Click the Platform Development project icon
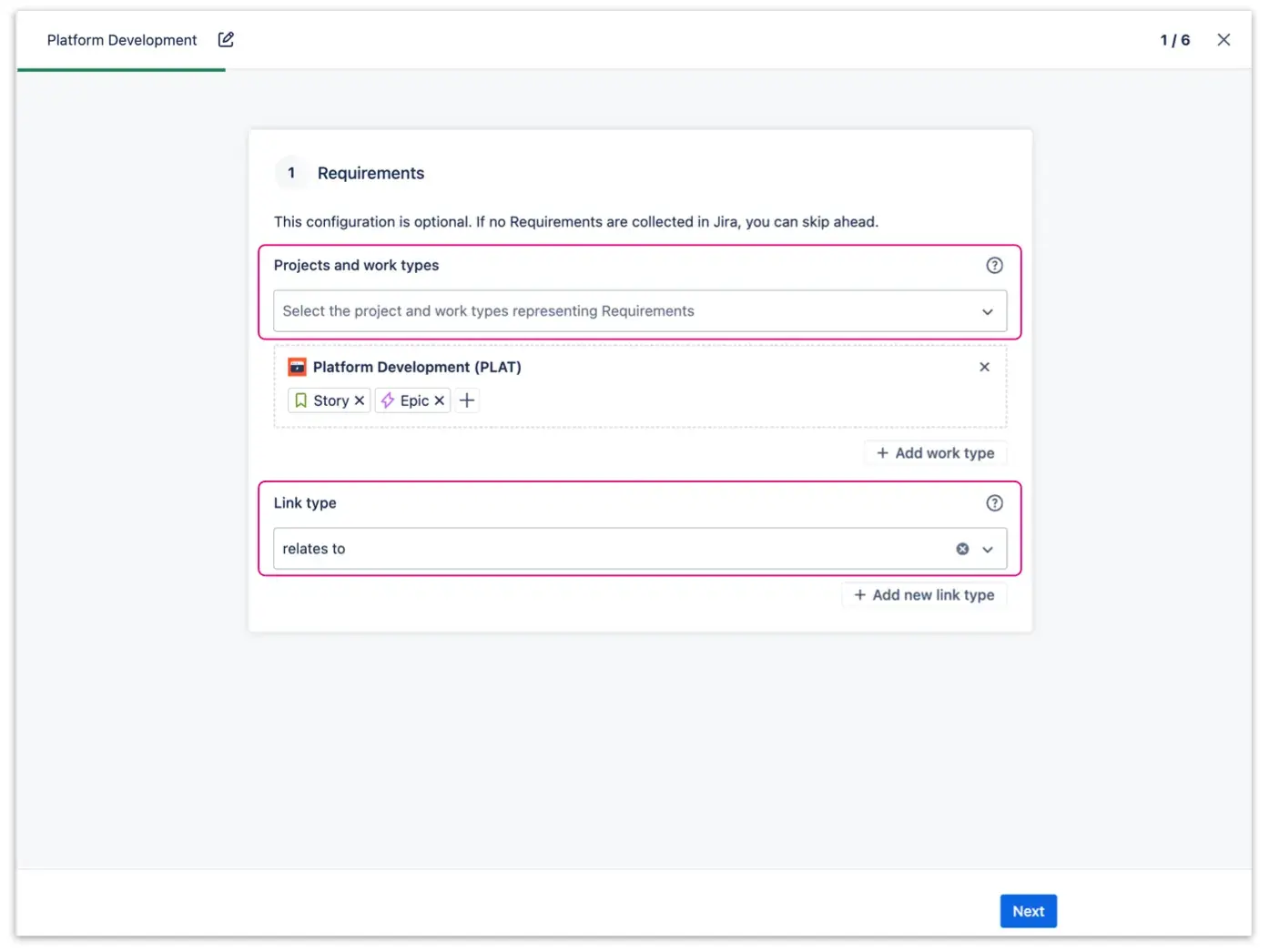This screenshot has height=952, width=1269. (x=296, y=367)
